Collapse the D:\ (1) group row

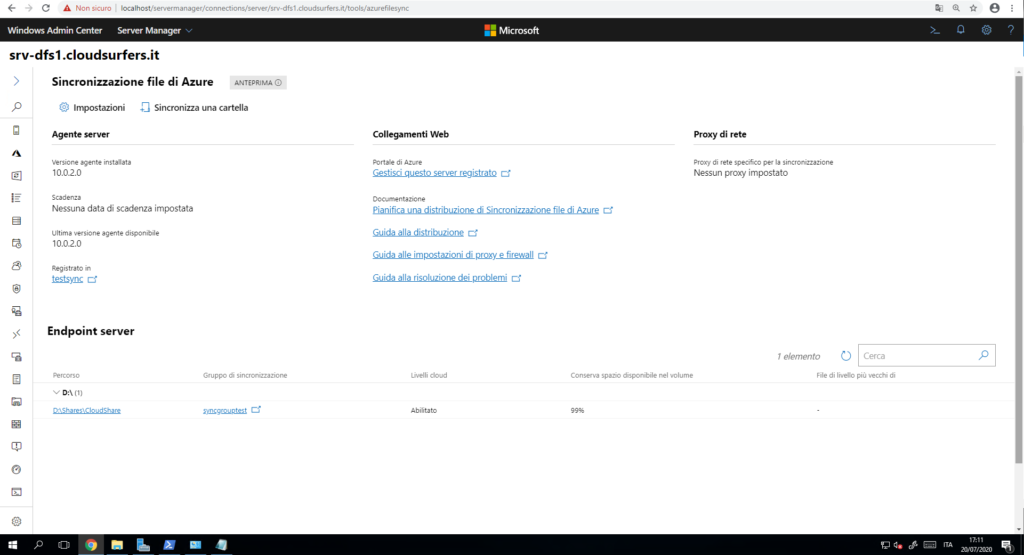56,392
